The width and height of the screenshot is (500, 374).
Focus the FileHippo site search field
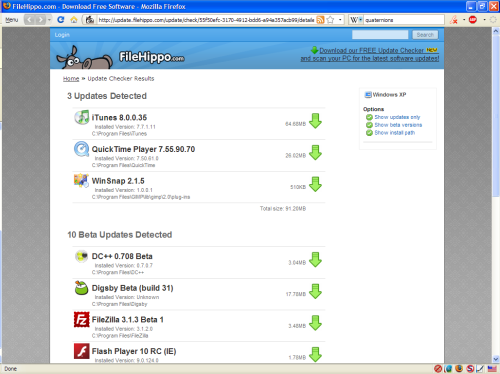(380, 35)
